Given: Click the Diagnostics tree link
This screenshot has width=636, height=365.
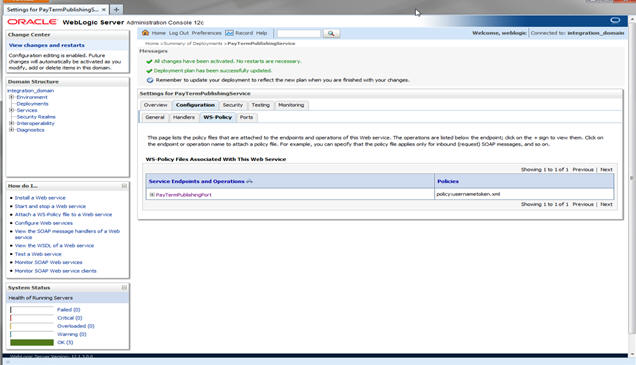Looking at the screenshot, I should pos(30,130).
